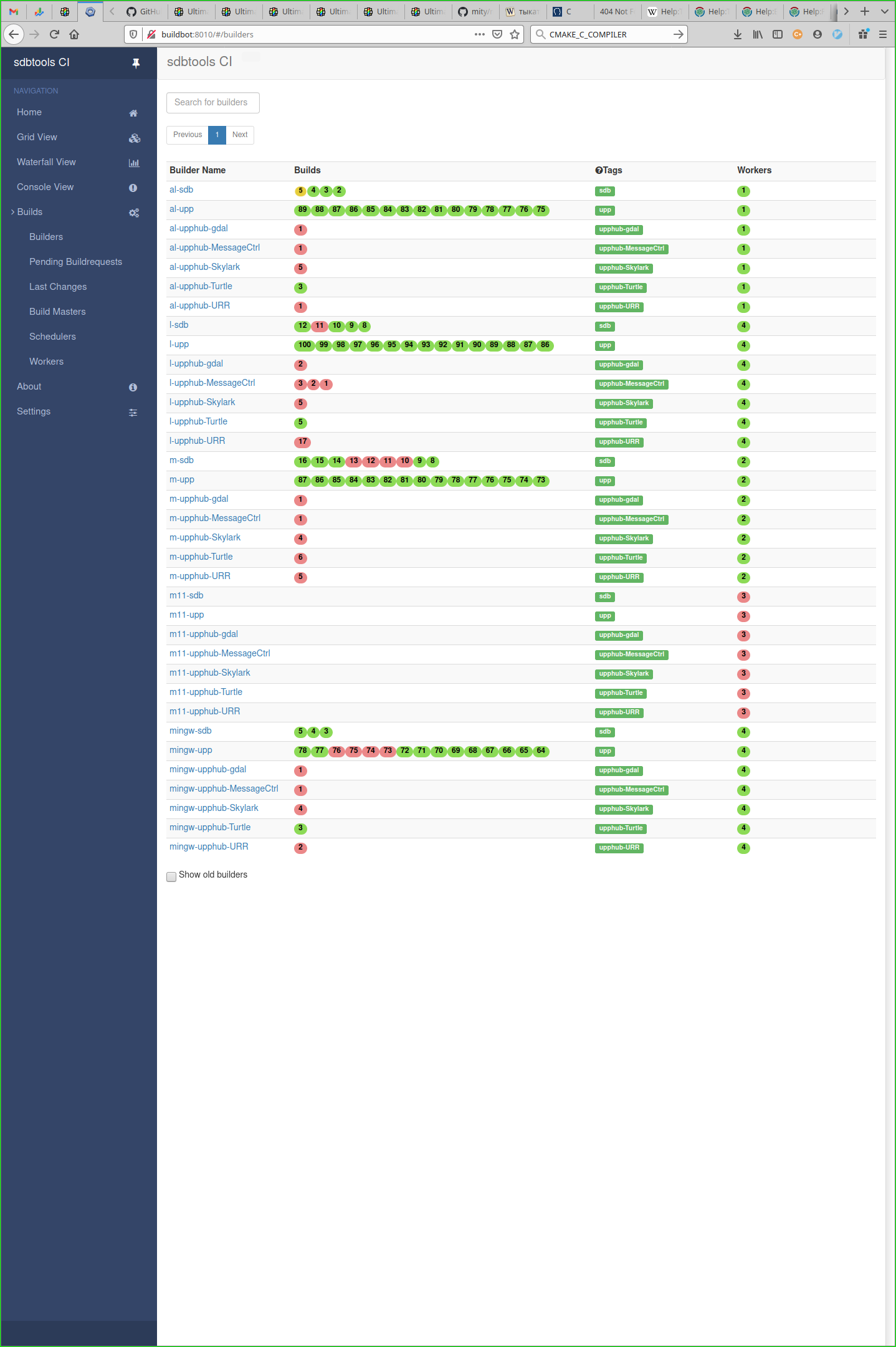Viewport: 896px width, 1347px height.
Task: Go to the Next page of builders
Action: [239, 135]
